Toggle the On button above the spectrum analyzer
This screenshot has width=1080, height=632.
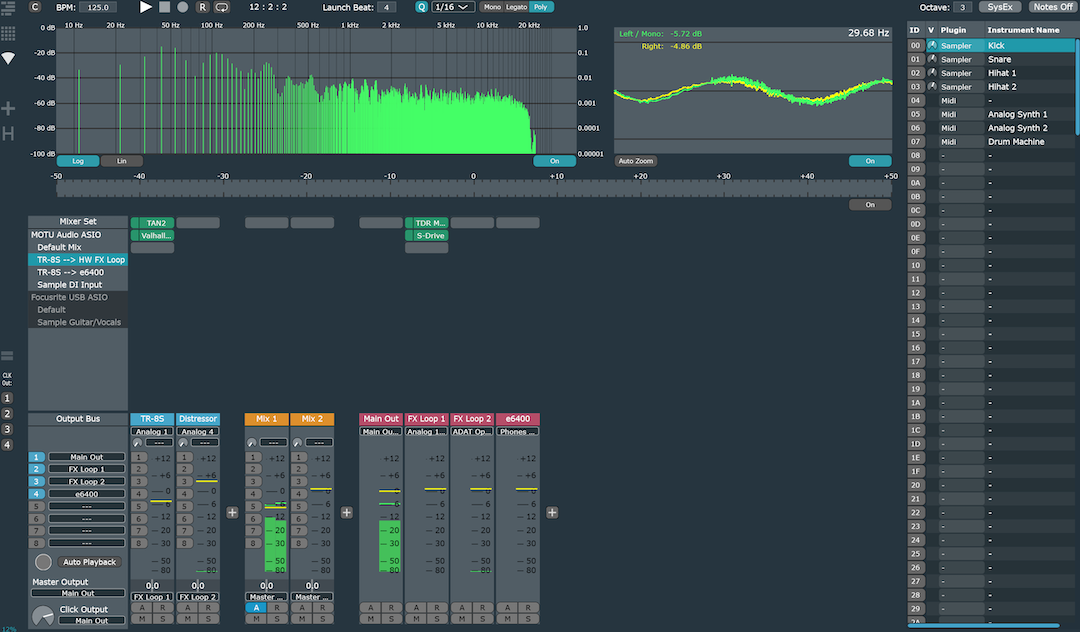[555, 160]
